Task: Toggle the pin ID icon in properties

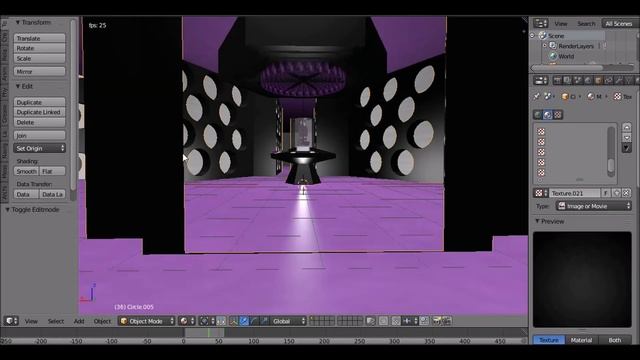Action: pyautogui.click(x=536, y=97)
